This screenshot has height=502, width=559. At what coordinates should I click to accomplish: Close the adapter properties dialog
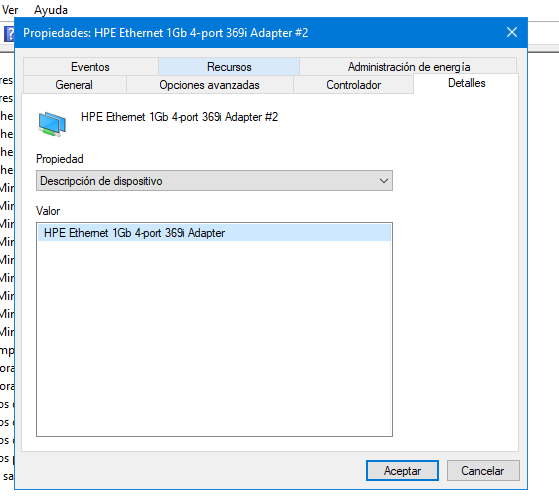click(x=512, y=32)
